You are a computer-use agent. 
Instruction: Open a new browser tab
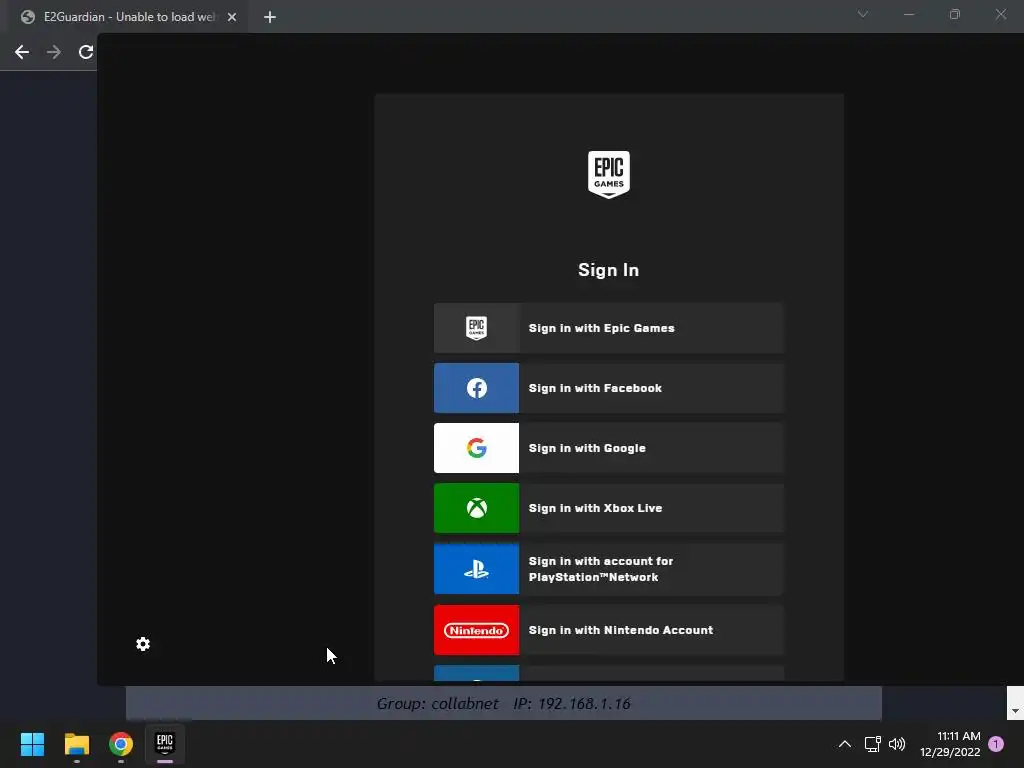270,17
